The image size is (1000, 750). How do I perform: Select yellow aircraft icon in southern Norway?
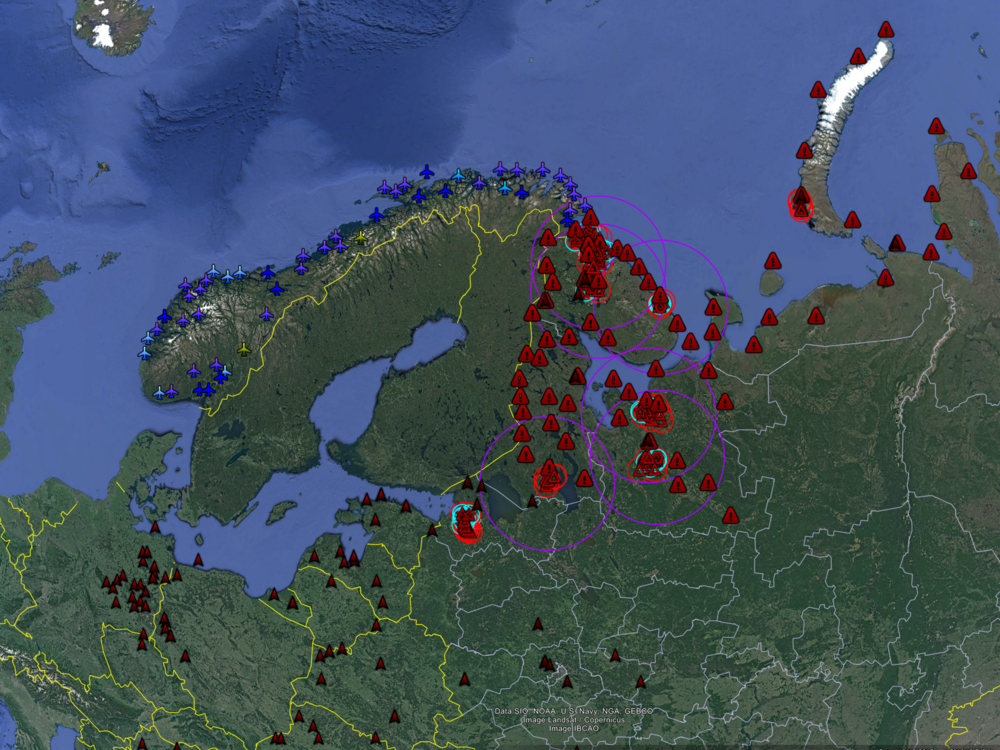click(x=244, y=349)
